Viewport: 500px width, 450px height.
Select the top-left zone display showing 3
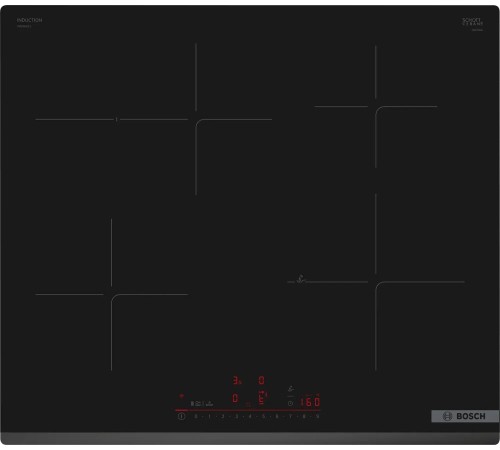click(236, 380)
